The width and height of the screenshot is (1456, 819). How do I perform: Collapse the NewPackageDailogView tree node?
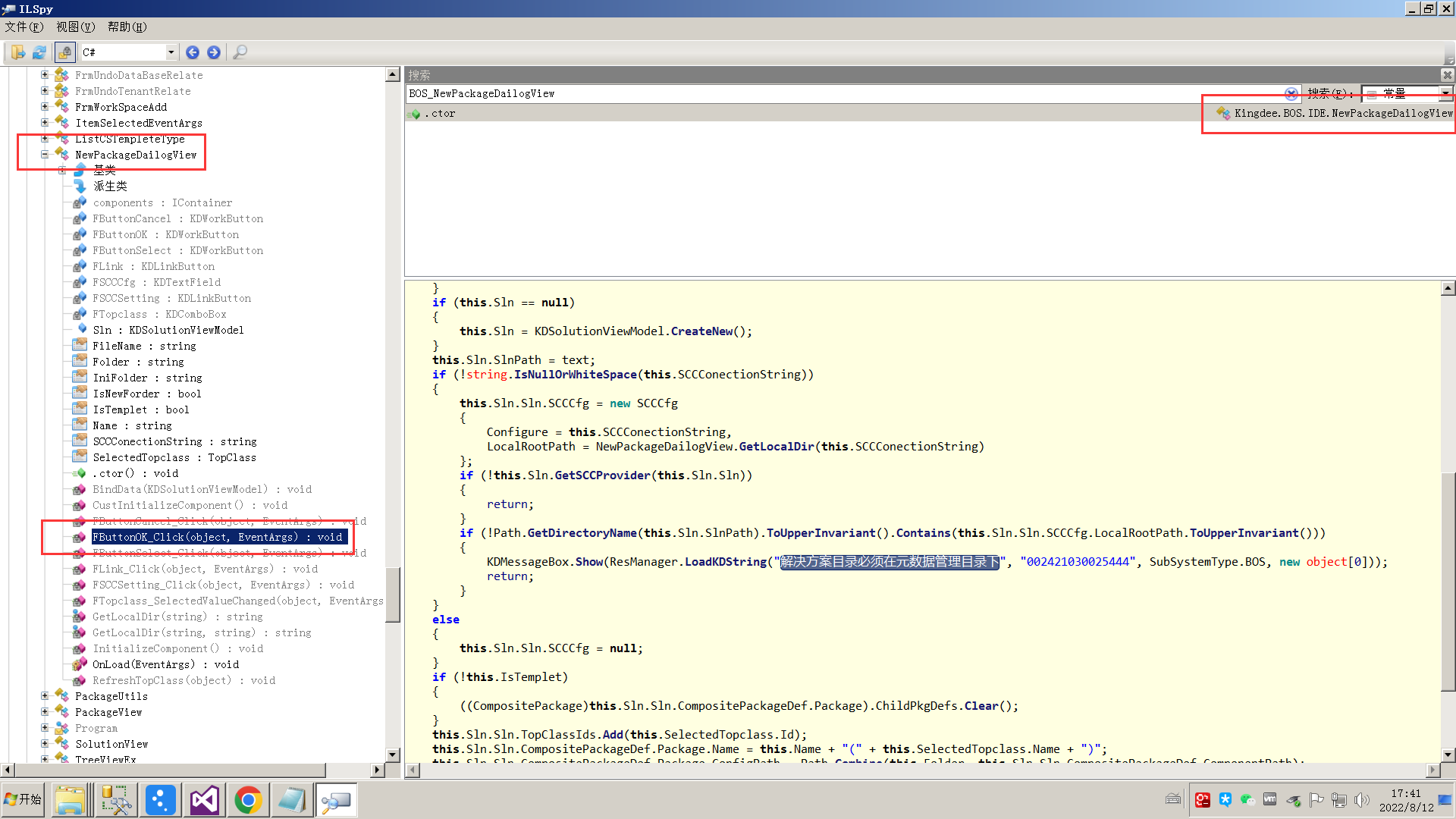point(45,155)
